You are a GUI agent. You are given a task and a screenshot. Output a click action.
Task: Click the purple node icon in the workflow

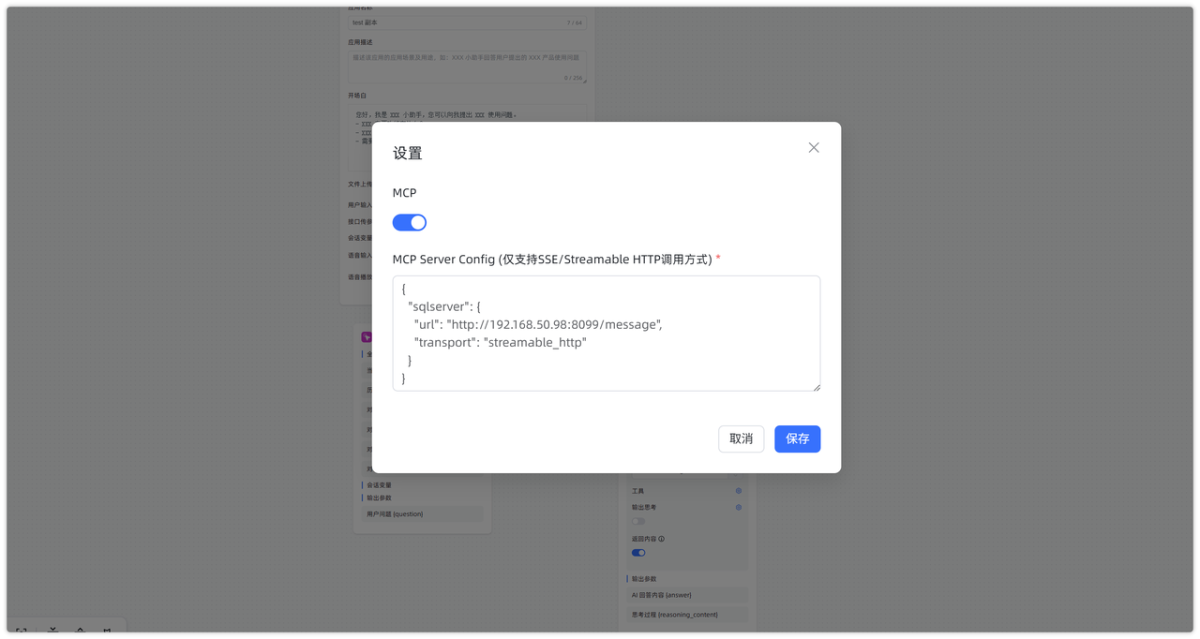tap(366, 337)
